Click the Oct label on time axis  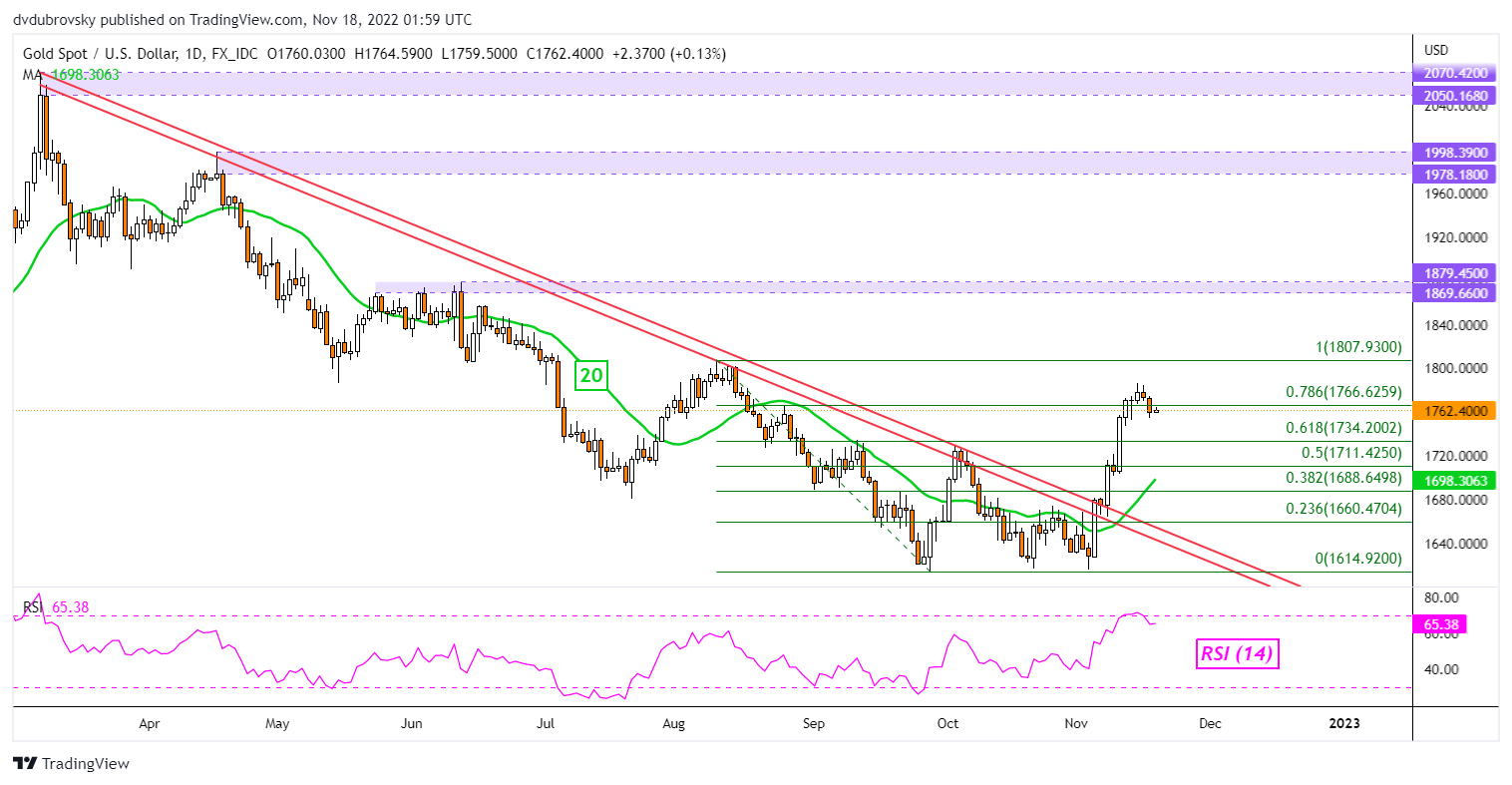pos(948,723)
